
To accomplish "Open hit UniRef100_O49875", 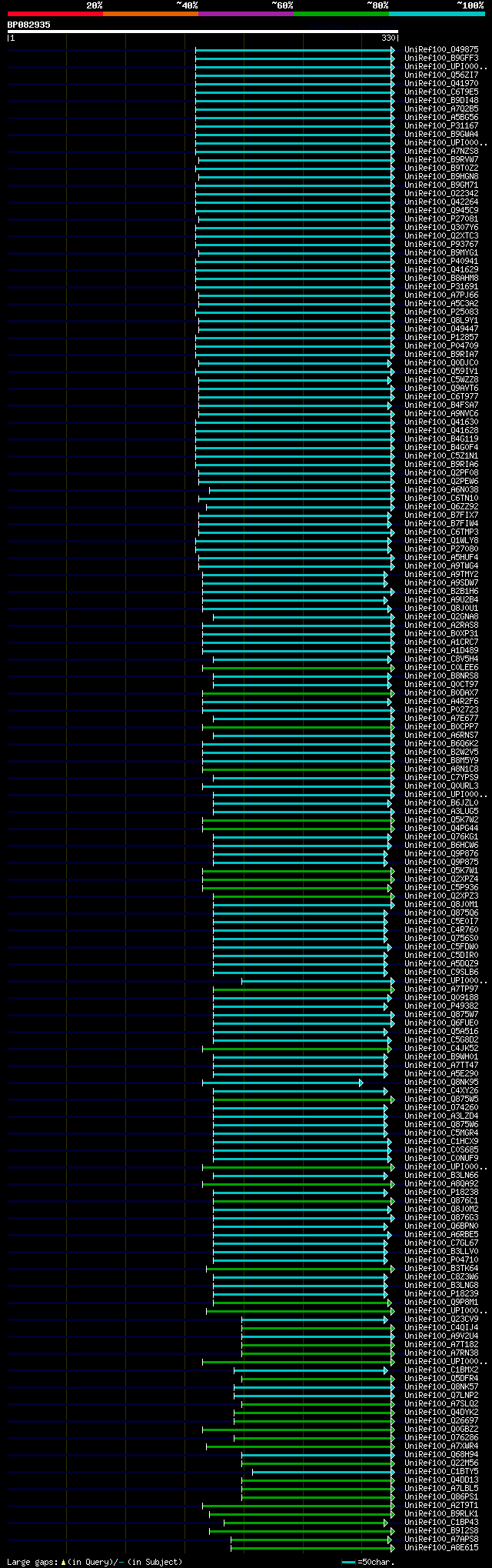I will coord(441,49).
